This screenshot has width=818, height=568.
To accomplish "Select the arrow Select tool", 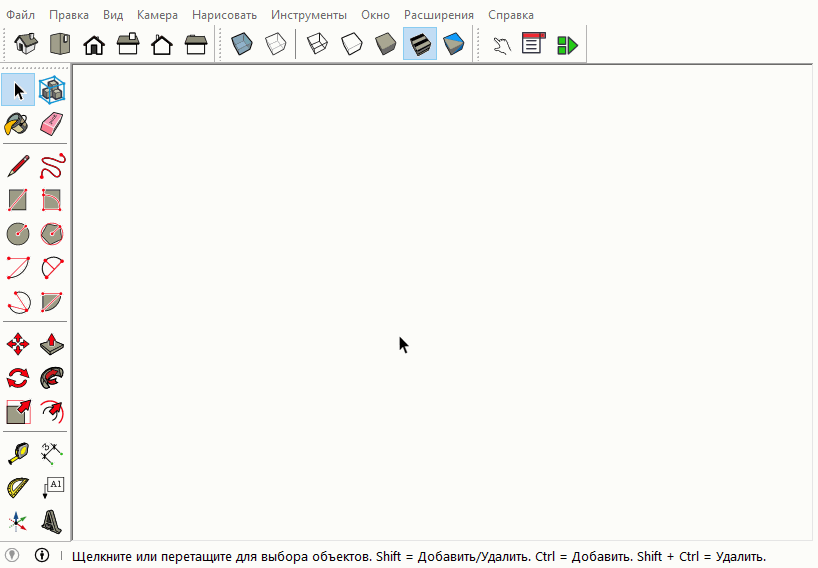I will pyautogui.click(x=18, y=90).
